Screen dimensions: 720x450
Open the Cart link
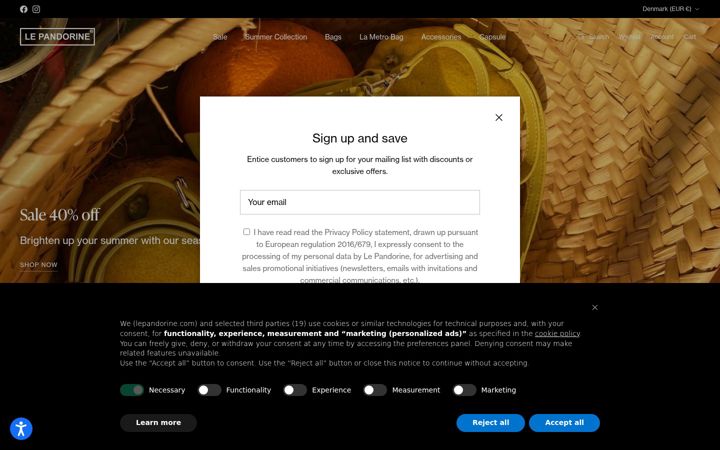click(x=690, y=37)
